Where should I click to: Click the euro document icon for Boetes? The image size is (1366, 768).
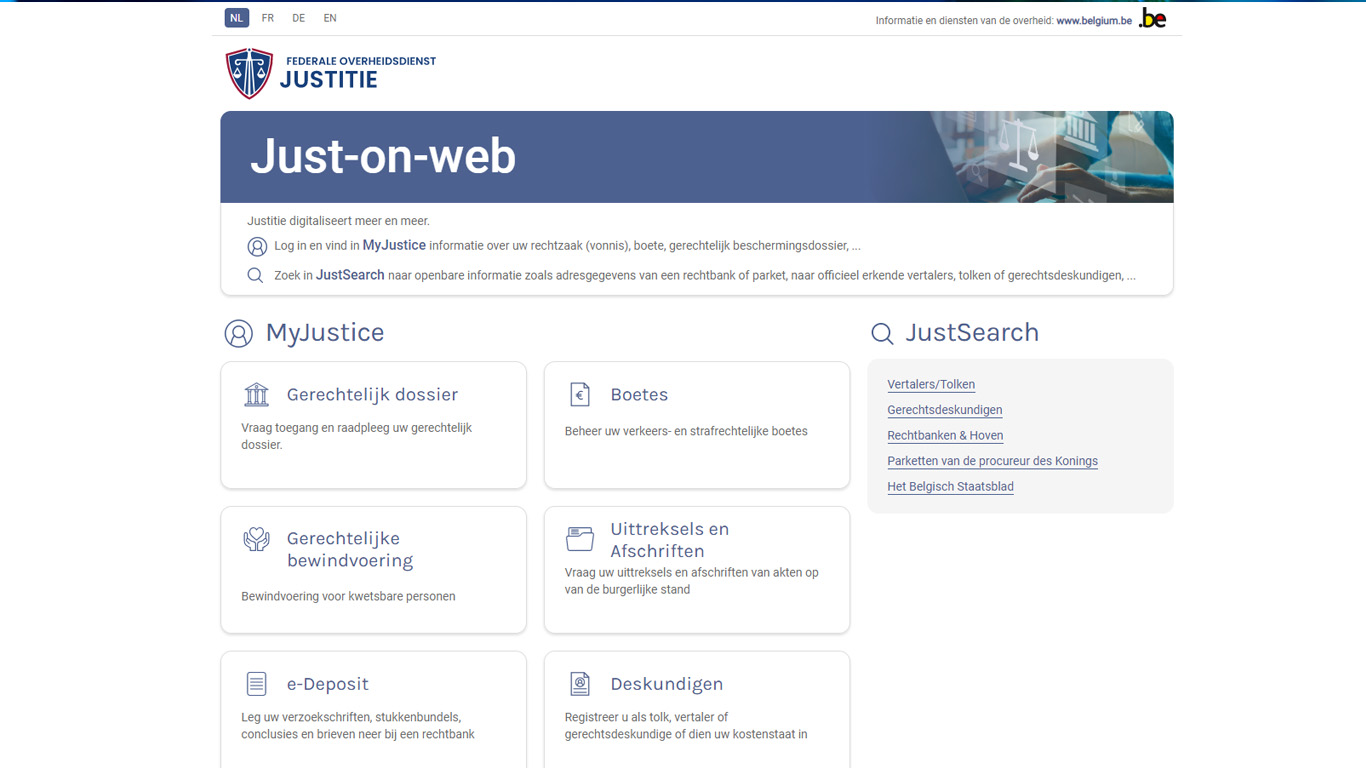tap(580, 394)
